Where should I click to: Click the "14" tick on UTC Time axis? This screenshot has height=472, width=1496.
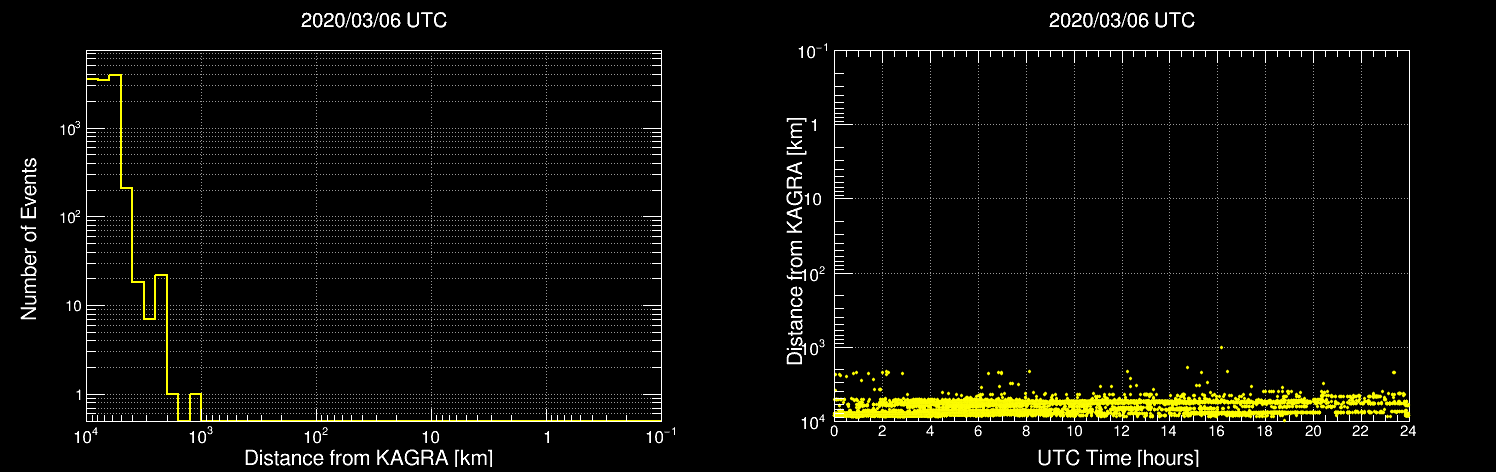point(1169,433)
